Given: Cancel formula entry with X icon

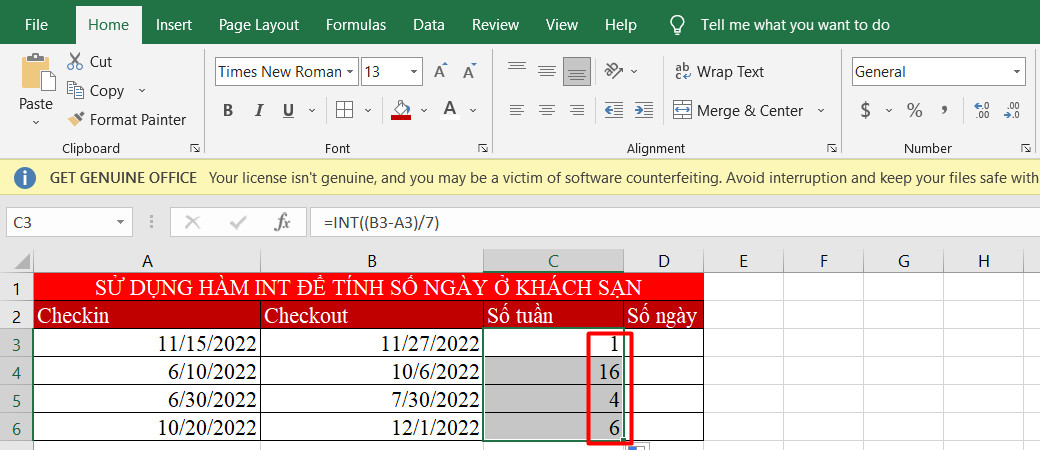Looking at the screenshot, I should 192,222.
